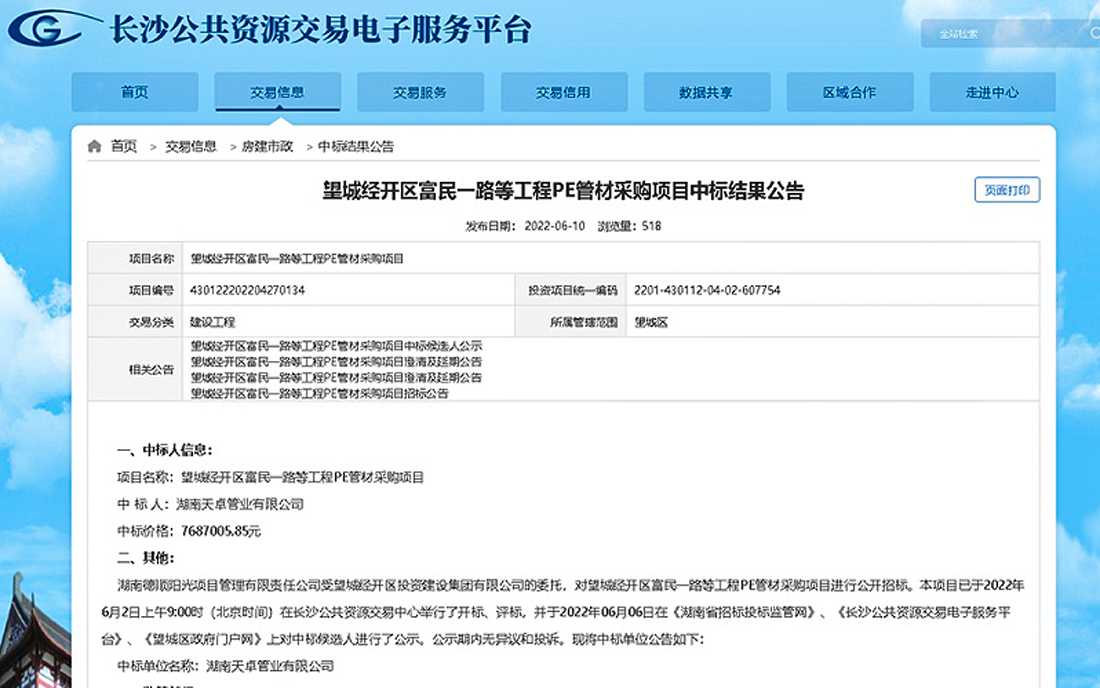Open the related 招标公告 announcement link
Screen dimensions: 1100x688
coord(320,393)
